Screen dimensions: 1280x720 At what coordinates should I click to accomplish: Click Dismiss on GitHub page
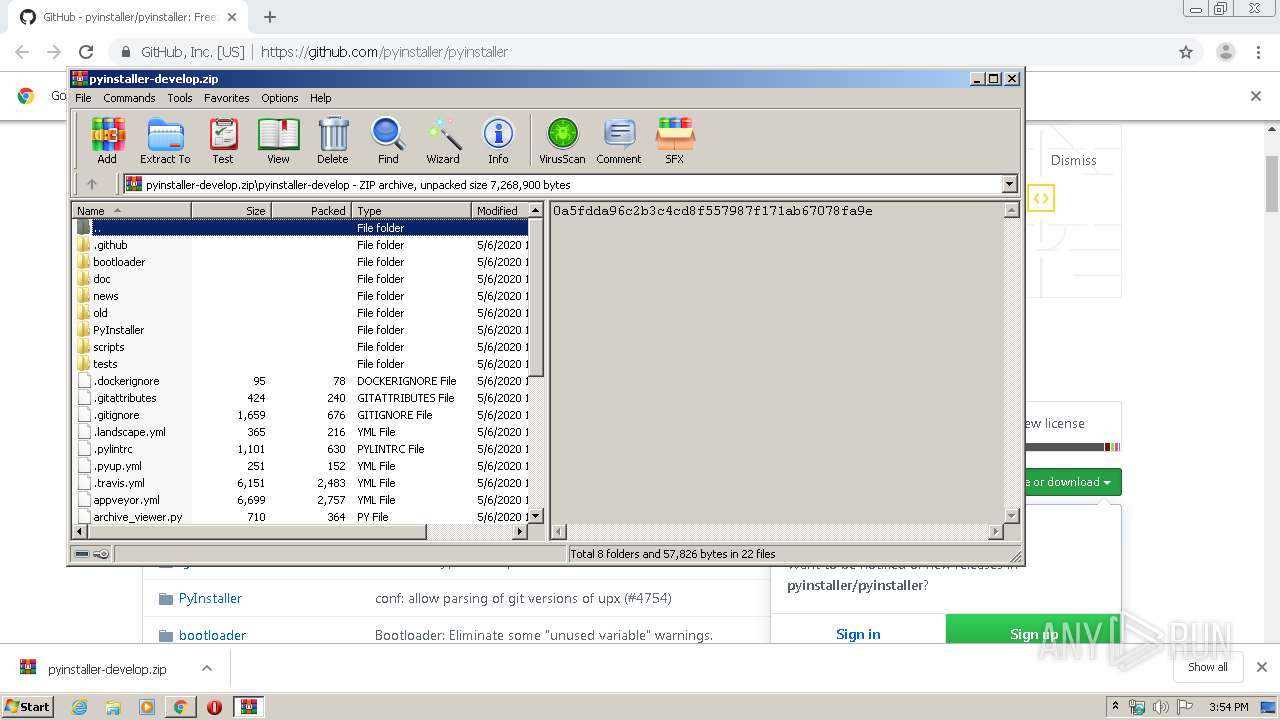(x=1073, y=160)
